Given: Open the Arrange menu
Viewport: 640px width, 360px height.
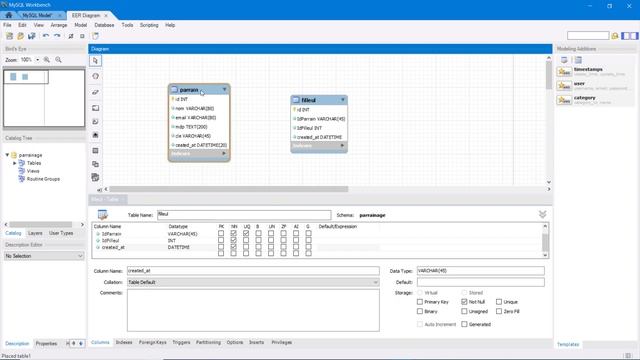Looking at the screenshot, I should 59,25.
